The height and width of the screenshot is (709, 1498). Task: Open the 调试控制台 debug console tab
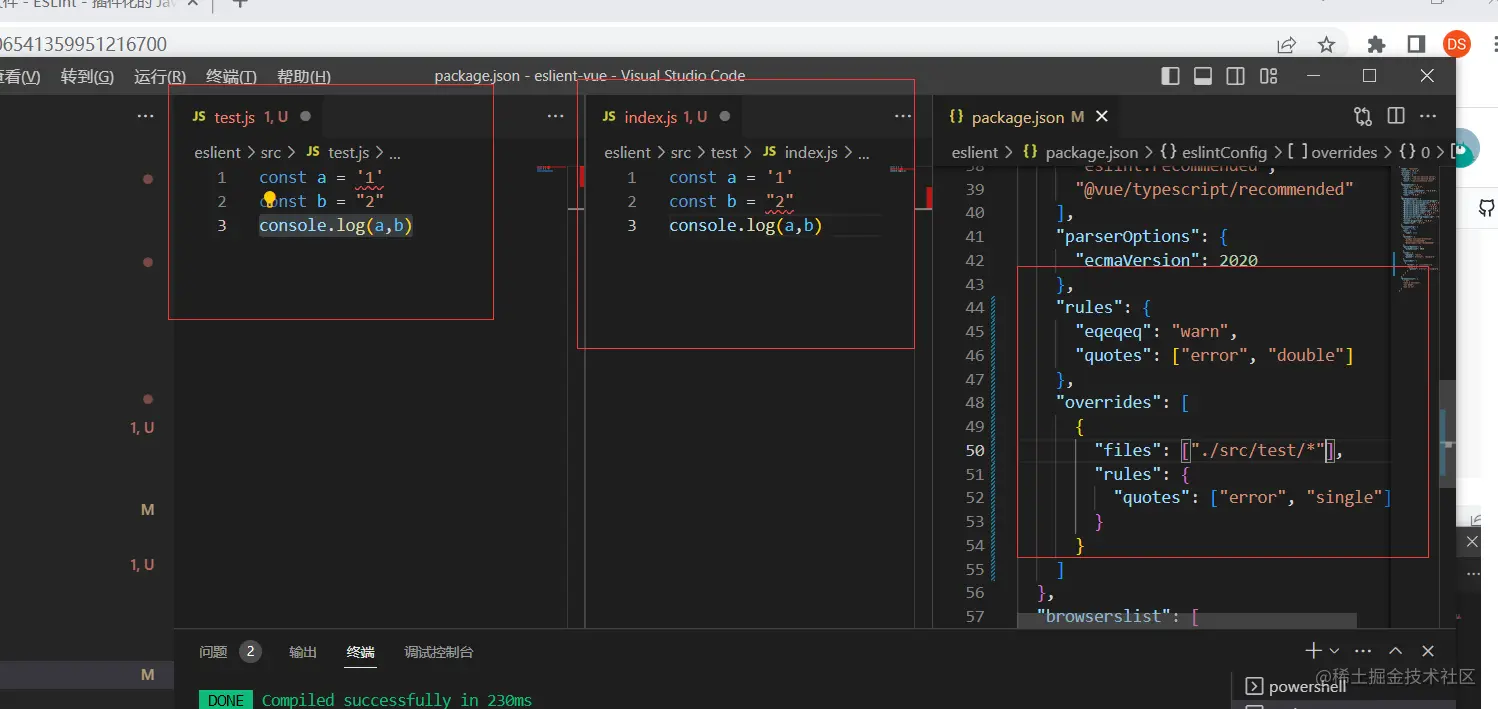439,652
